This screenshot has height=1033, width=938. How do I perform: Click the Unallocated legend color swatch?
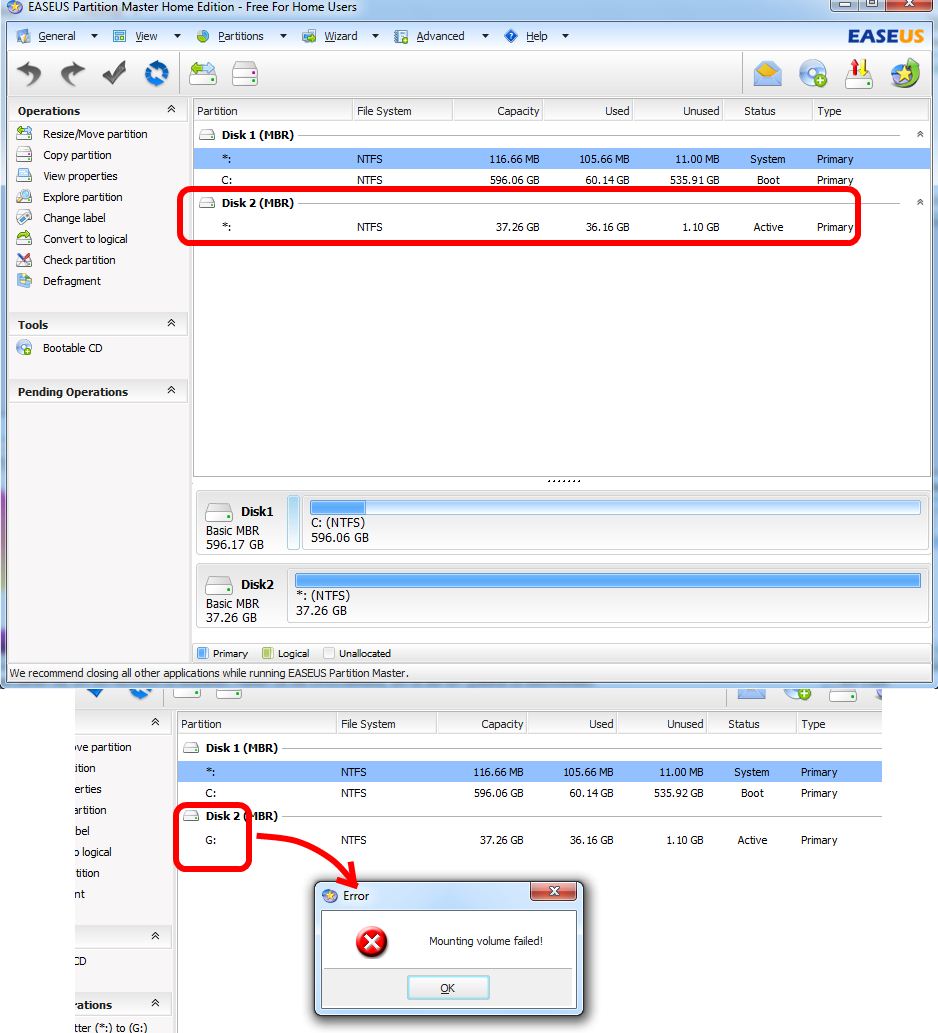[x=329, y=653]
